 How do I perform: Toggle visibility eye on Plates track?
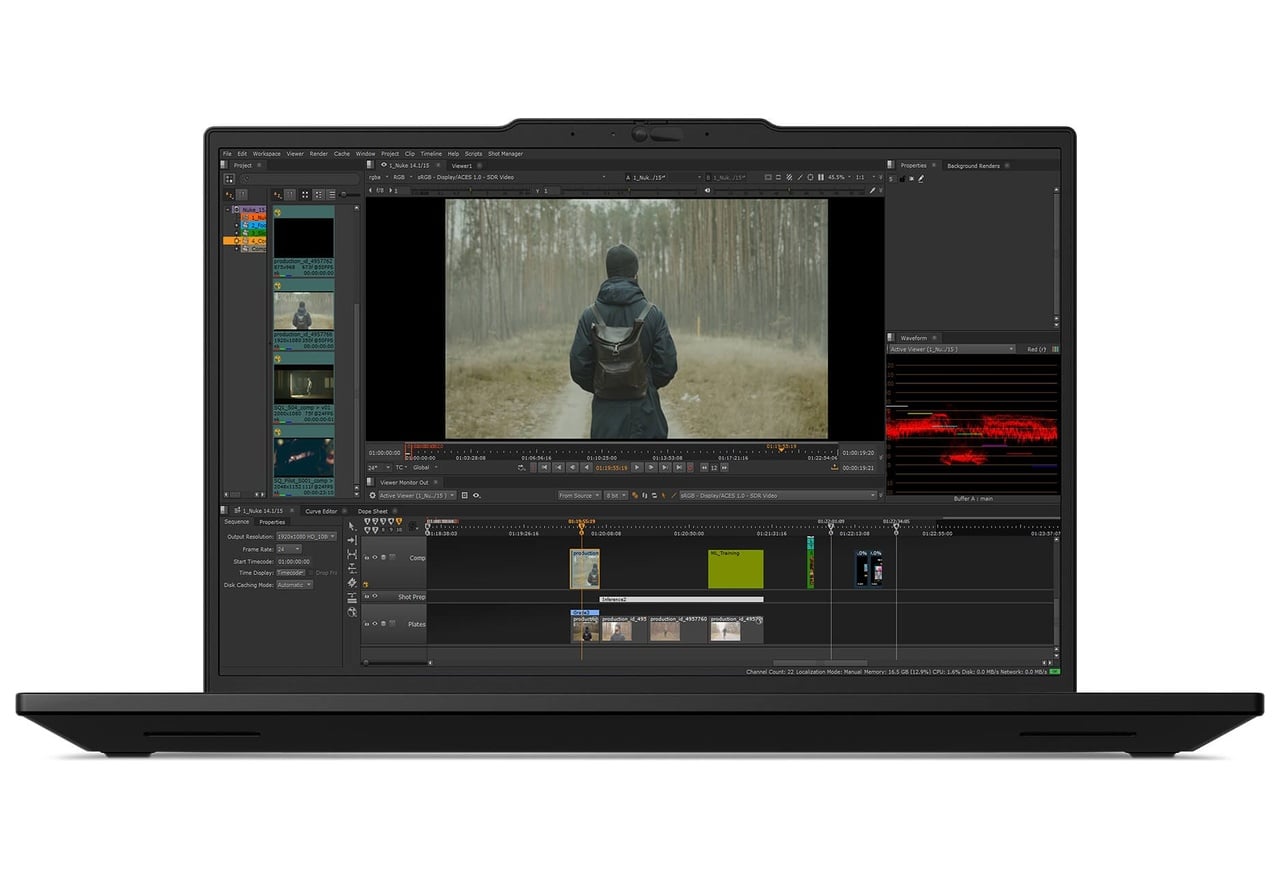point(375,624)
